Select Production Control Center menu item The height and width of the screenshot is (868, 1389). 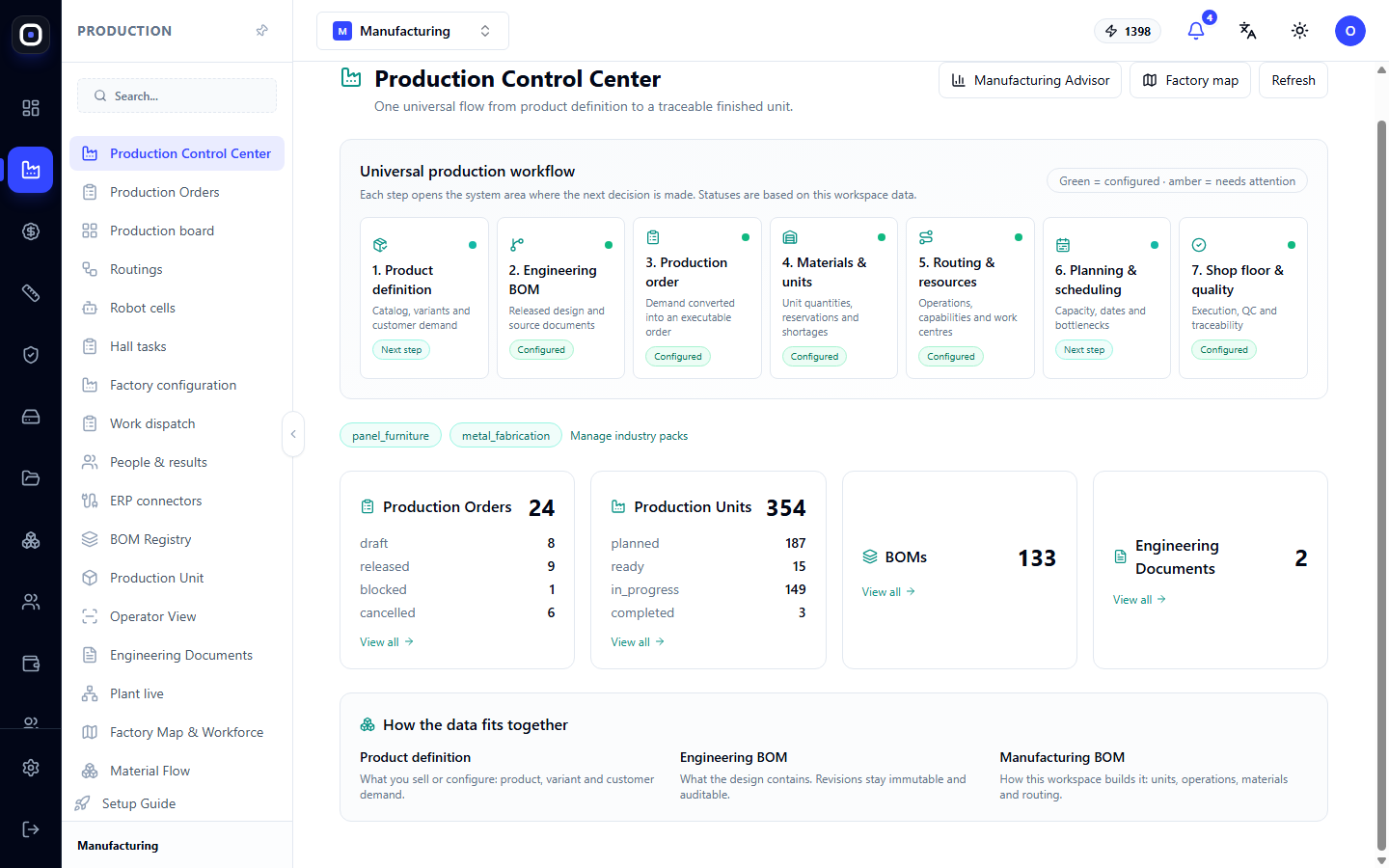(x=177, y=153)
